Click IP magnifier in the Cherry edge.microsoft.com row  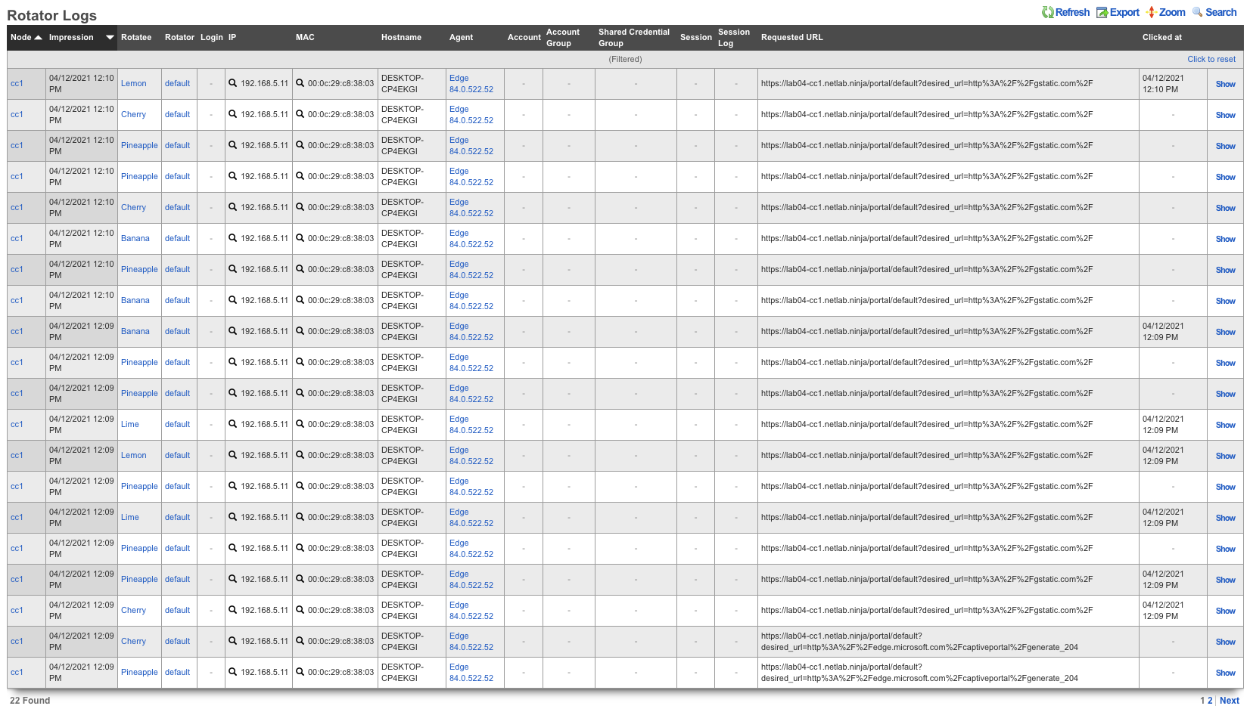tap(233, 642)
